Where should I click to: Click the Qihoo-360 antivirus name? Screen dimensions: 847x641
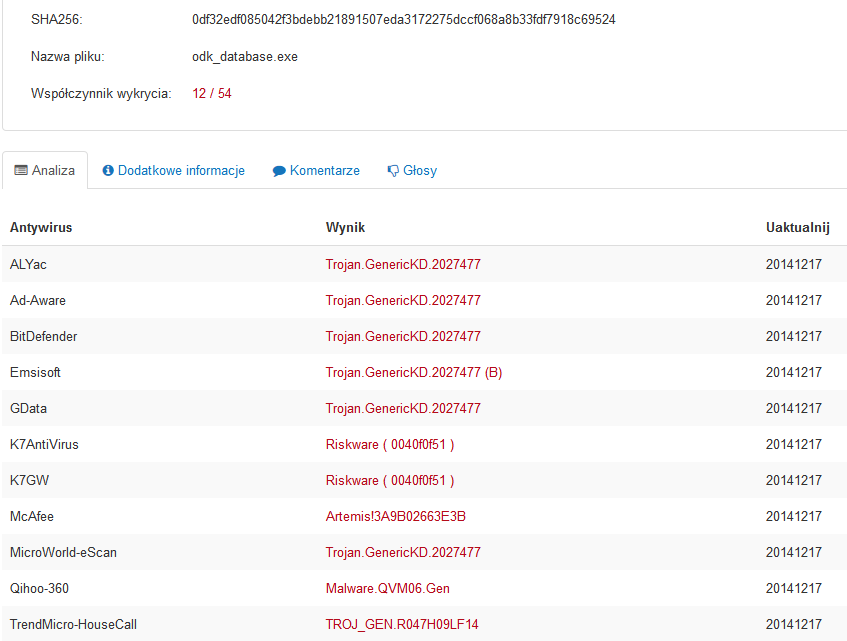click(39, 589)
